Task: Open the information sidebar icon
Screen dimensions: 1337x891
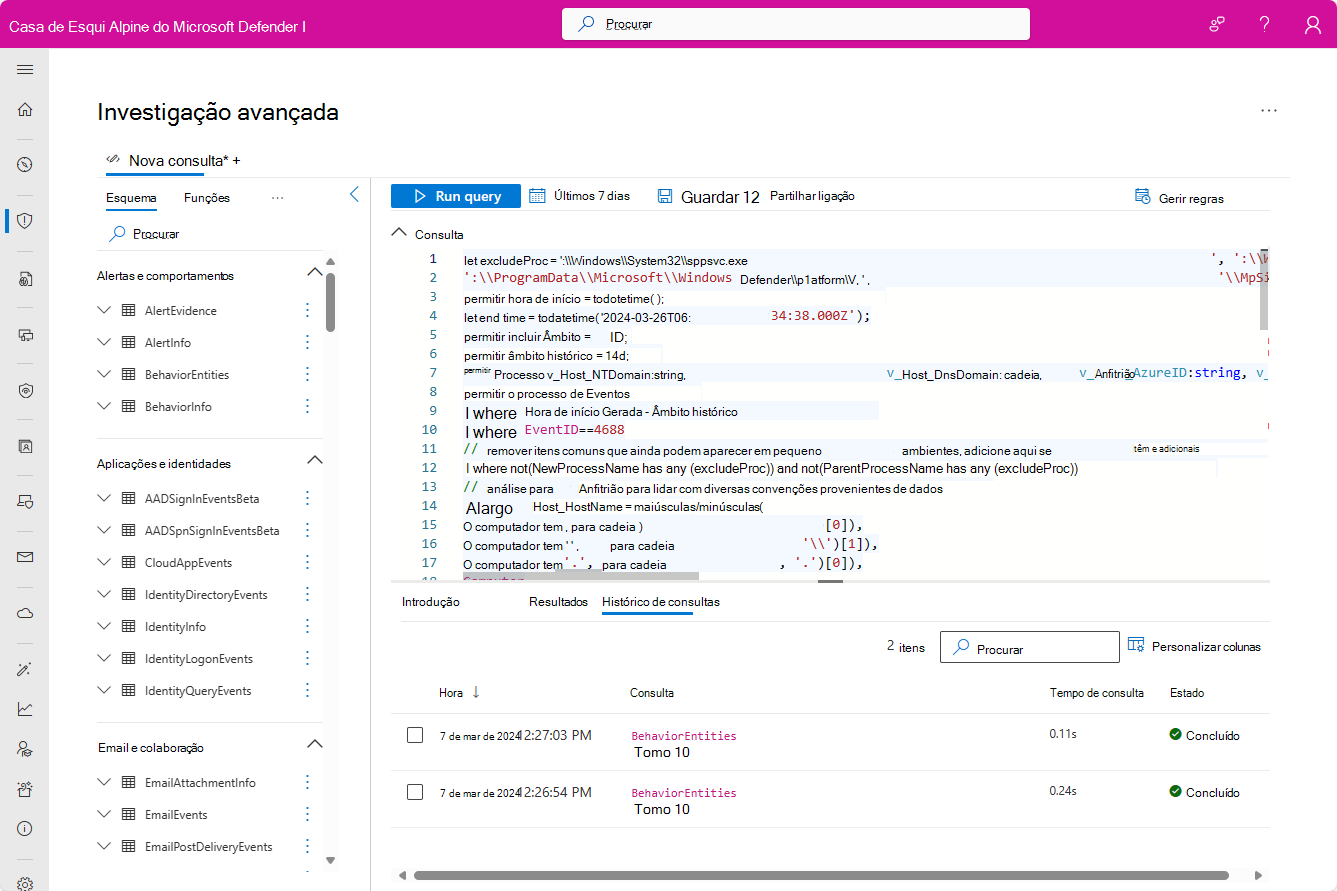Action: coord(25,829)
